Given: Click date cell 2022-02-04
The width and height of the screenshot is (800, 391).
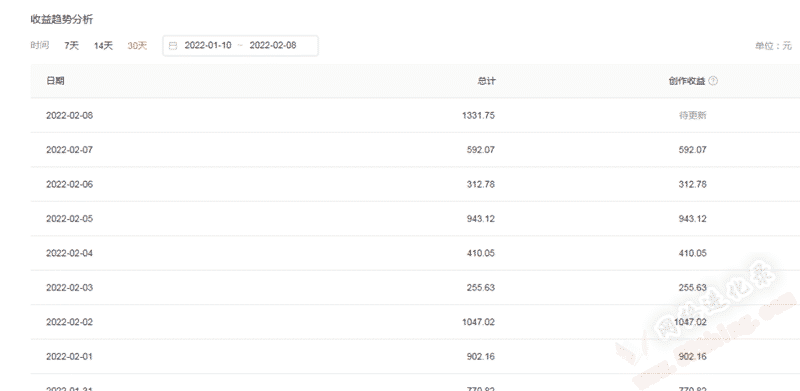Looking at the screenshot, I should point(69,253).
